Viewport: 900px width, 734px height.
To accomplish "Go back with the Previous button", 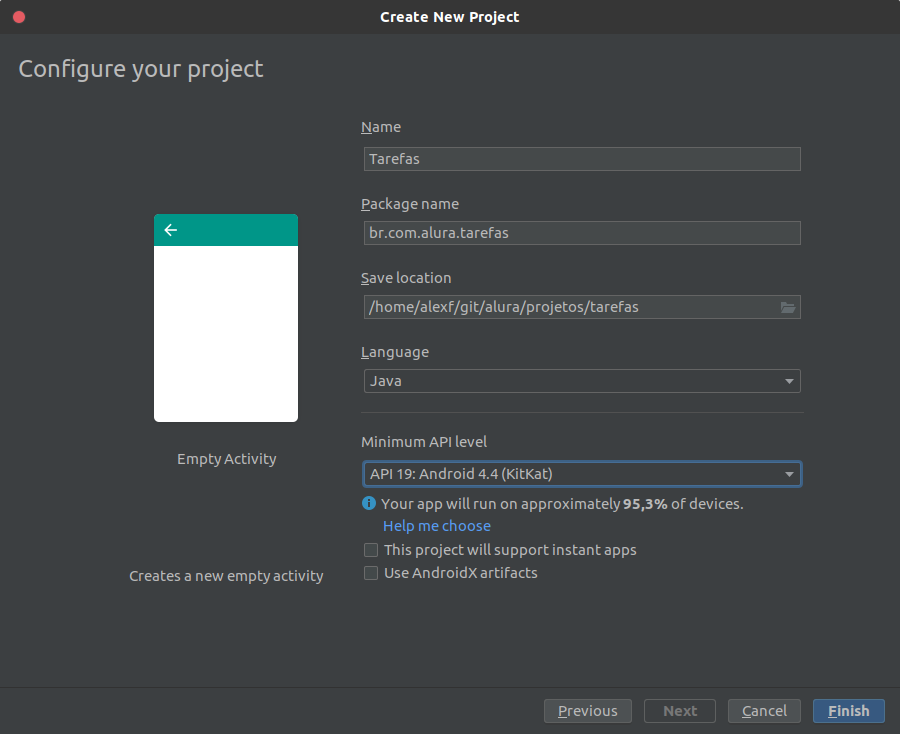I will coord(588,711).
